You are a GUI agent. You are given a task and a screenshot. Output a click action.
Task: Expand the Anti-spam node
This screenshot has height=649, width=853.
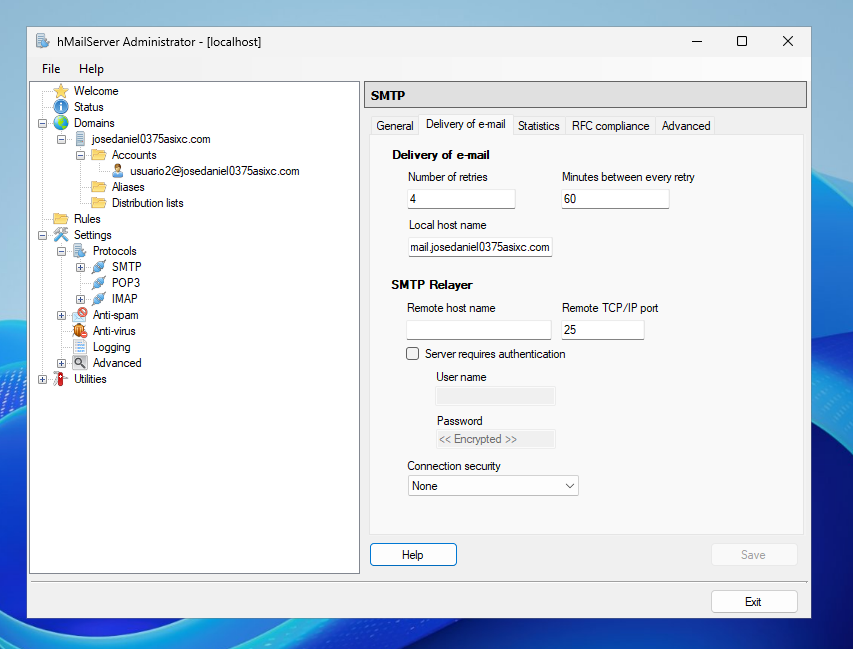pos(61,316)
